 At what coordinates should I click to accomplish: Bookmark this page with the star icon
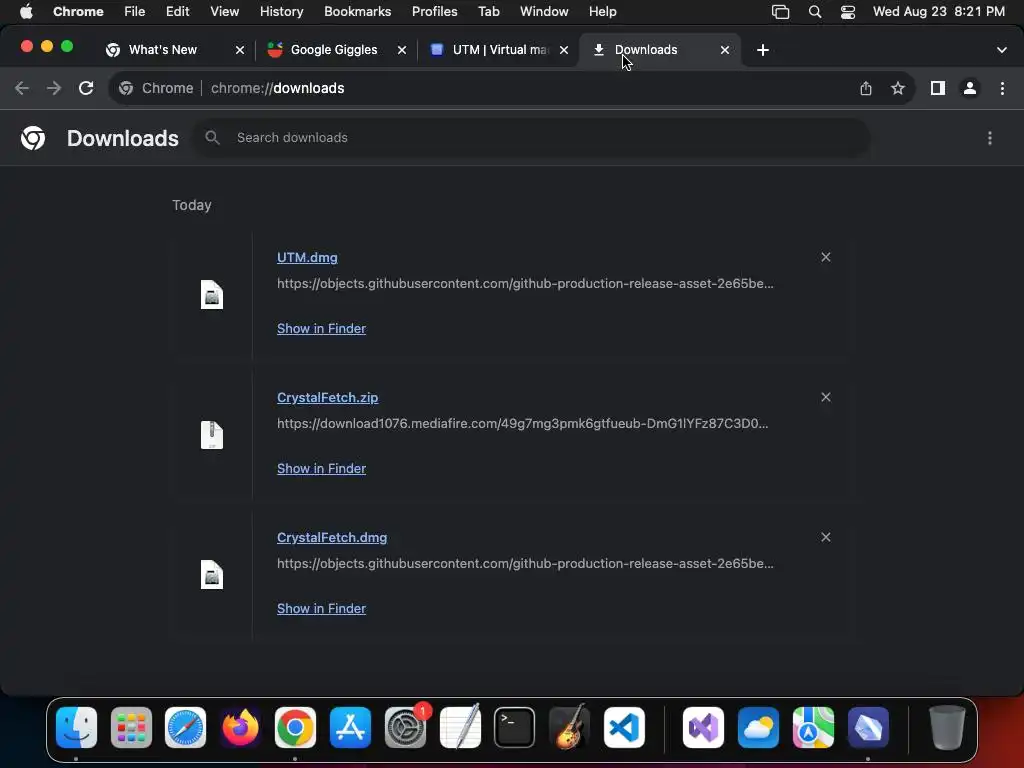pyautogui.click(x=898, y=88)
